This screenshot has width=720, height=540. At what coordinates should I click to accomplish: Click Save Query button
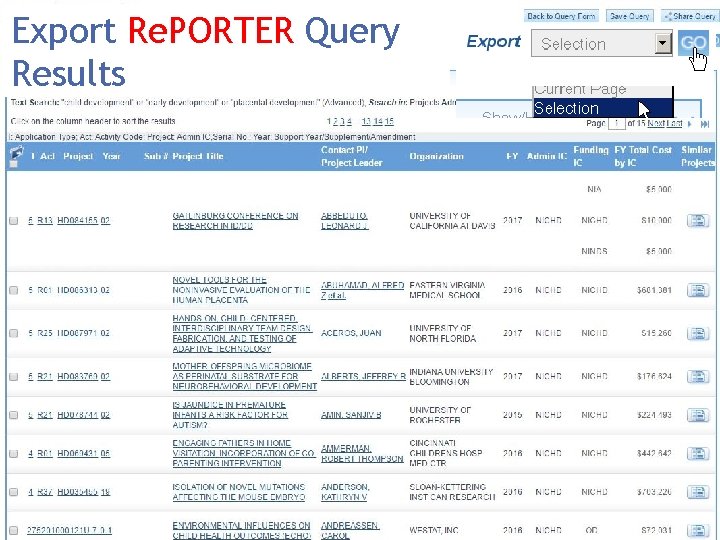629,16
